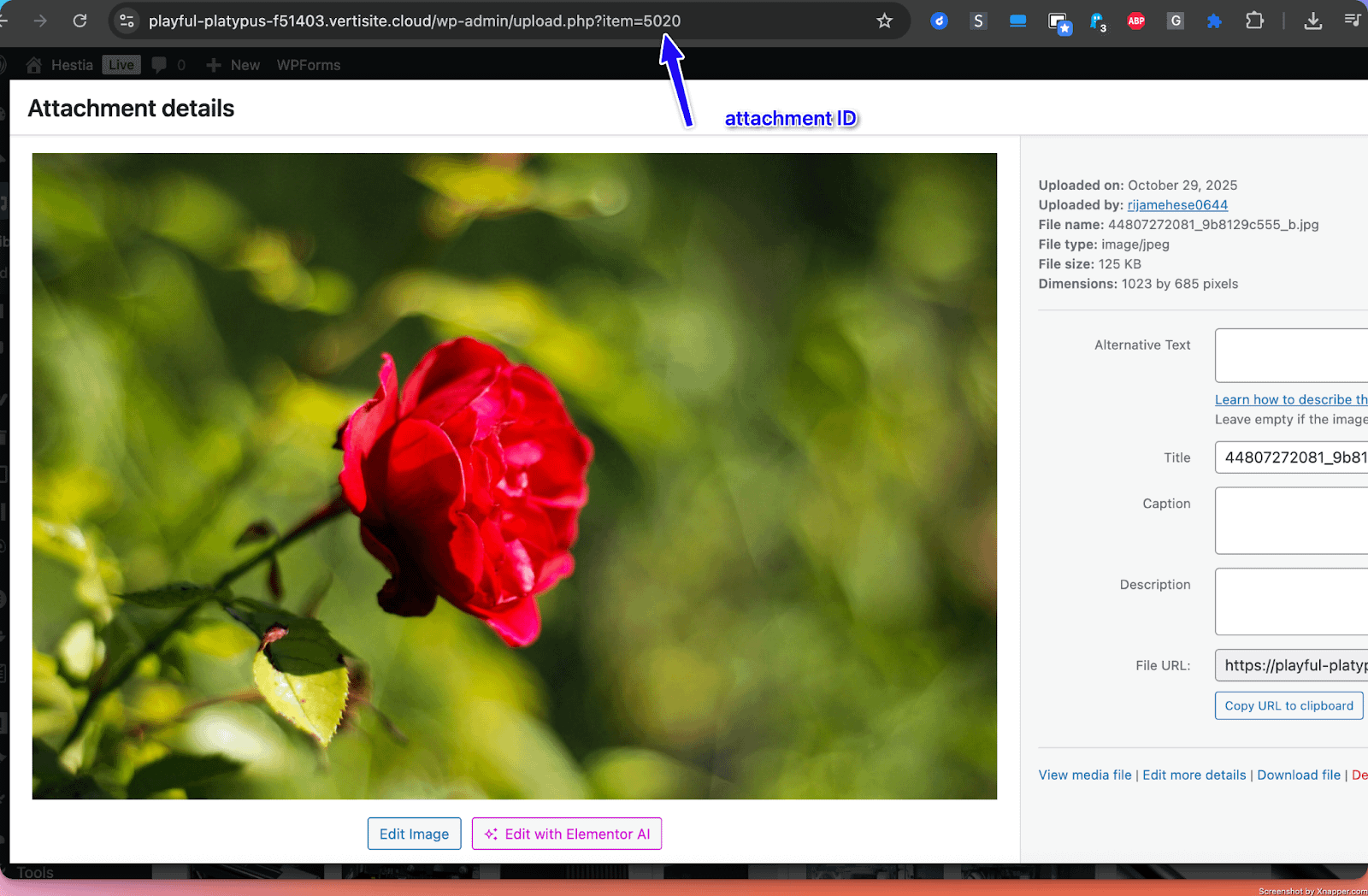
Task: Open the View media file link
Action: click(1084, 775)
